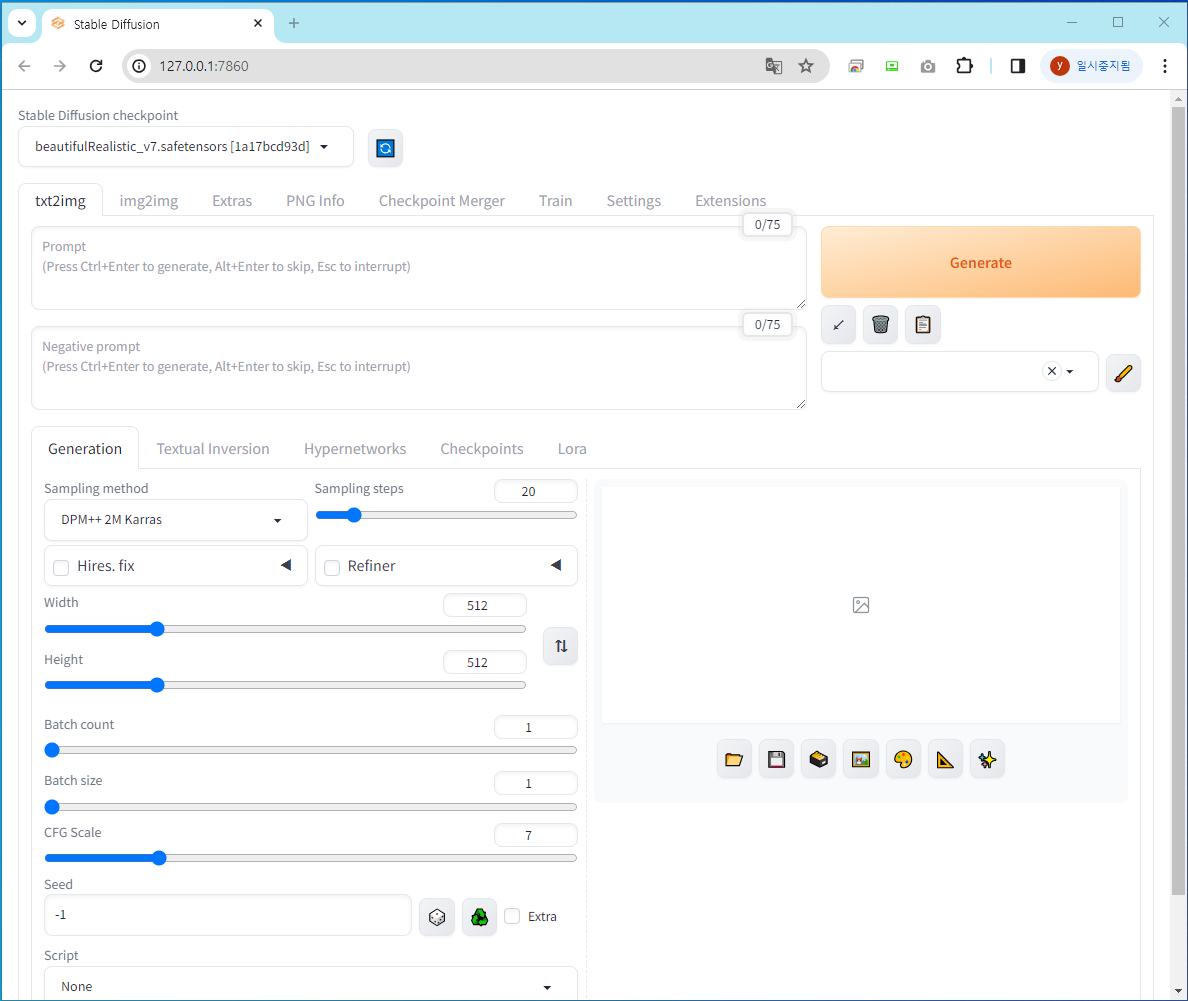Click in the Negative prompt text area
The width and height of the screenshot is (1188, 1001).
(x=418, y=368)
